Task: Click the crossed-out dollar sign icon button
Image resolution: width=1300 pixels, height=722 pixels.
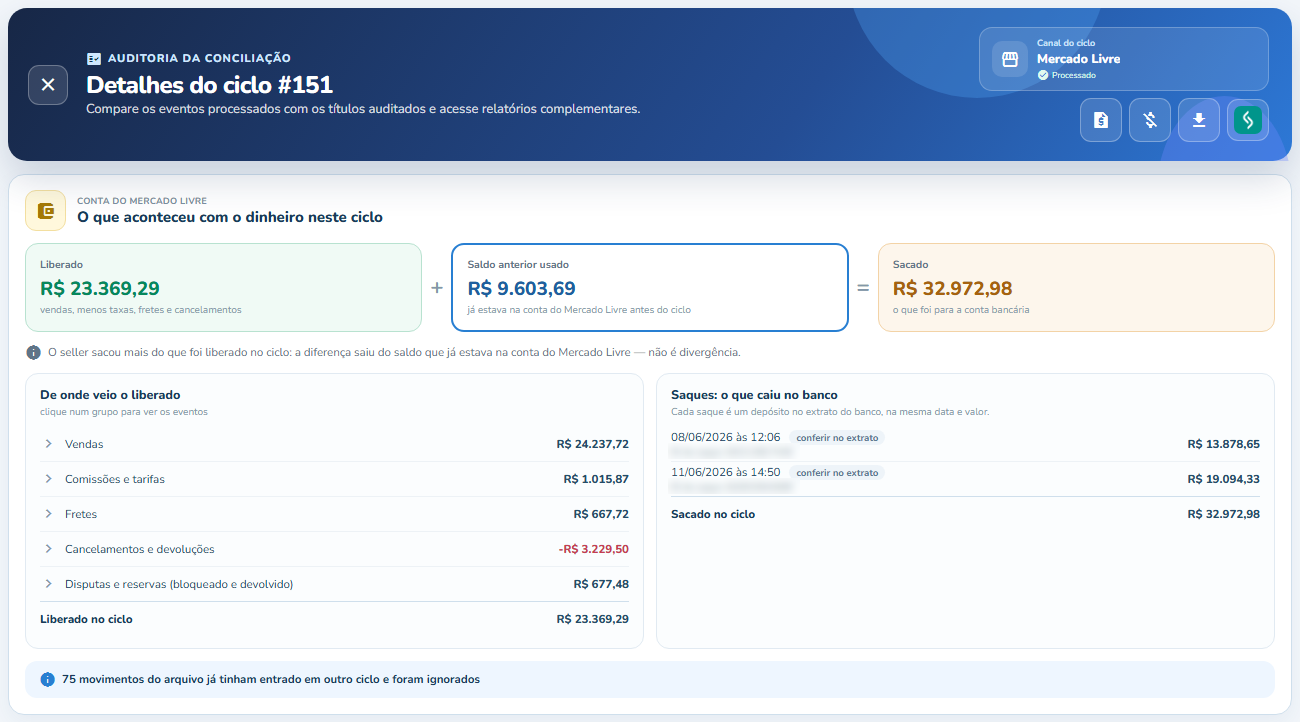Action: pos(1150,120)
